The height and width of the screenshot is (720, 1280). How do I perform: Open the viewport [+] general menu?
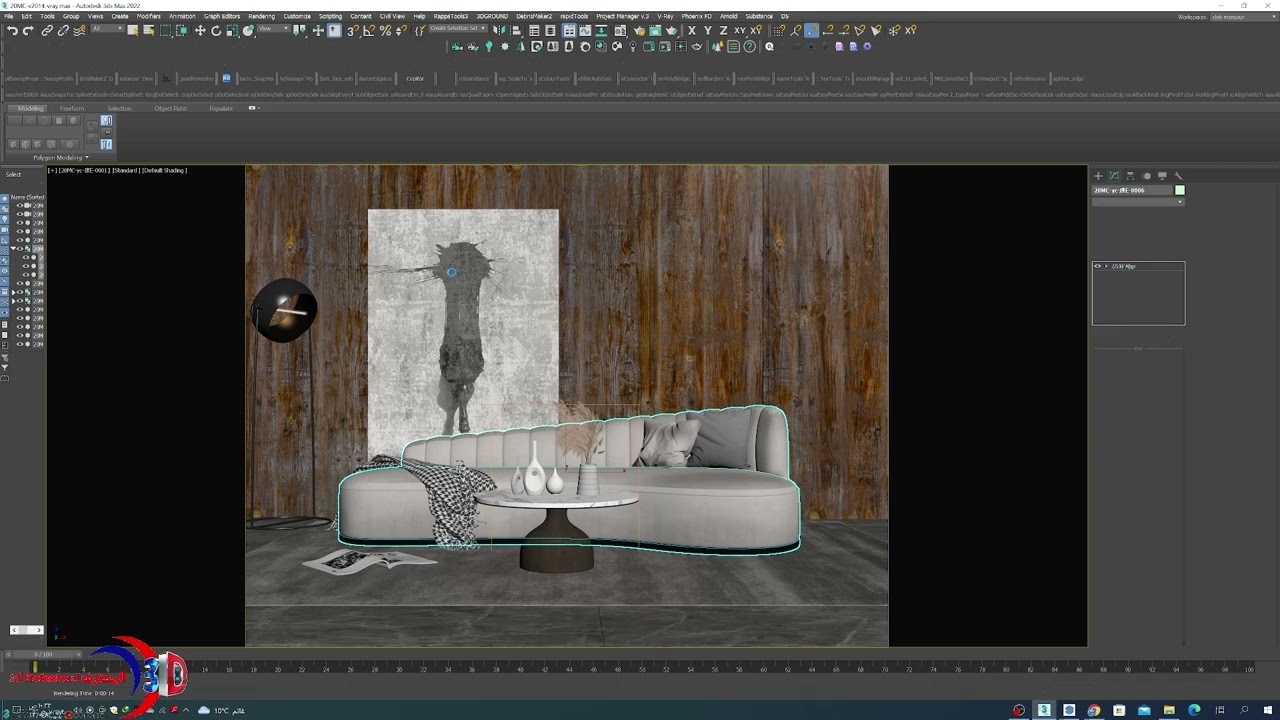pos(51,170)
